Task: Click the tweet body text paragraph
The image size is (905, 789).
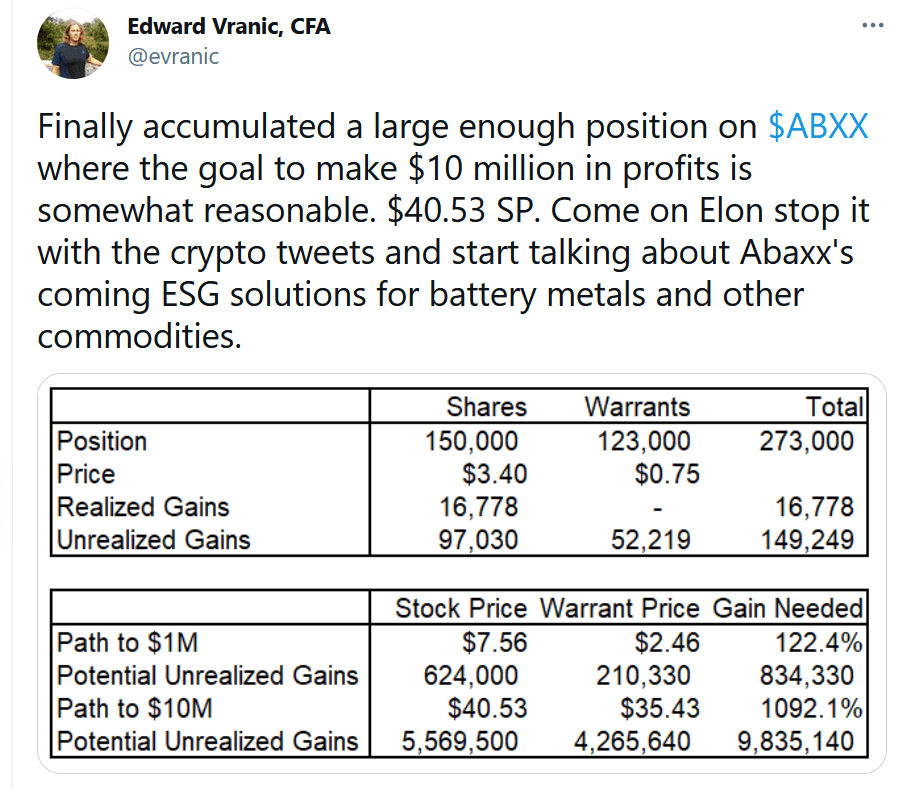Action: click(452, 231)
